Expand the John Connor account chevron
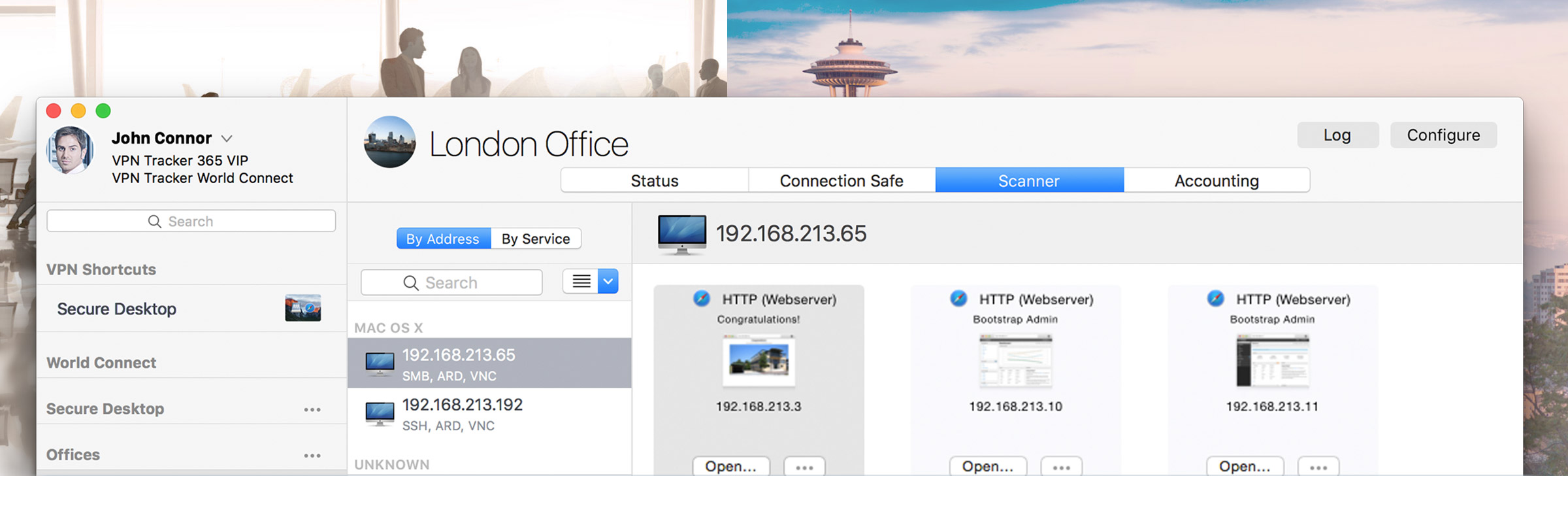The height and width of the screenshot is (506, 1568). [227, 139]
